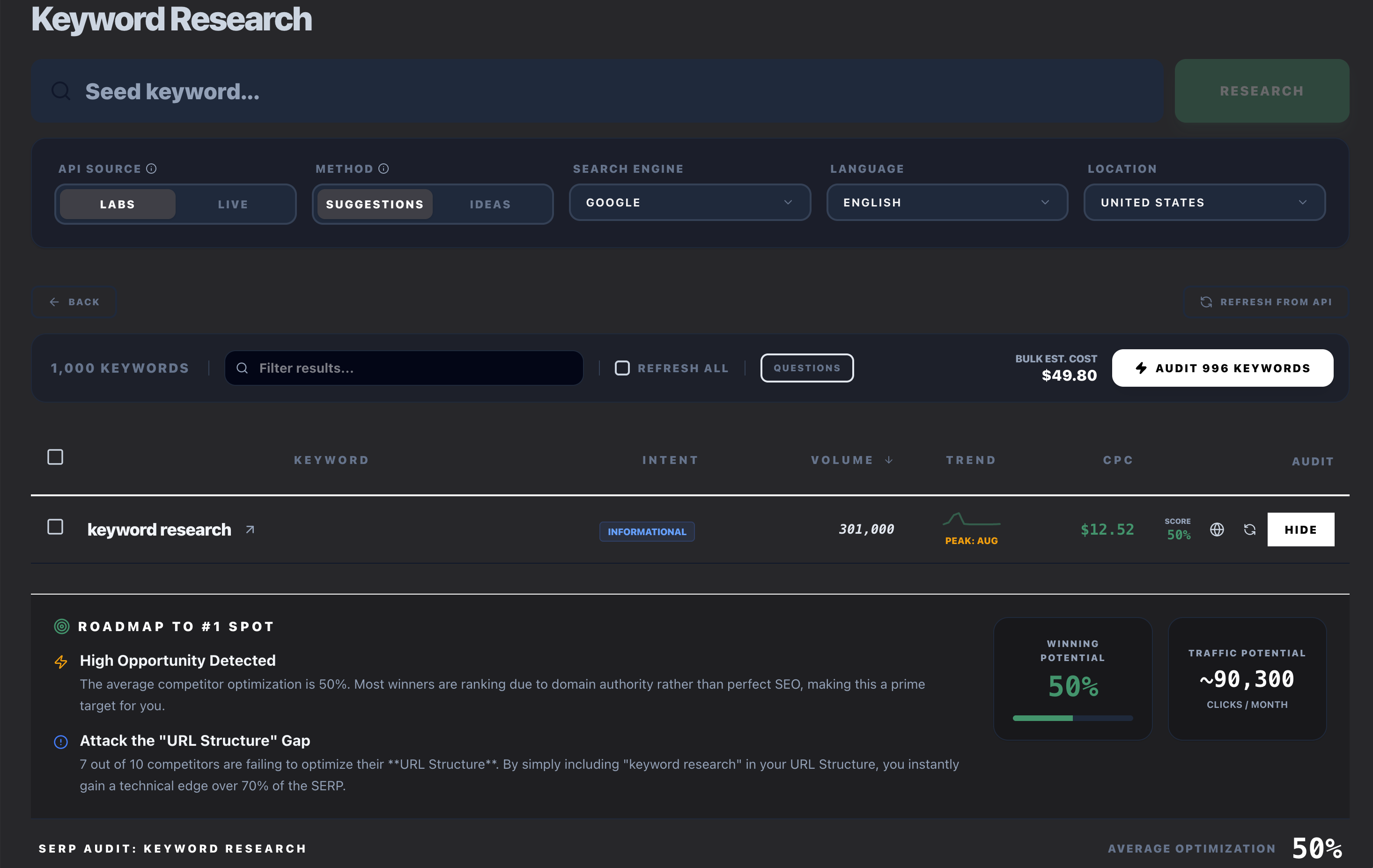Click the external link arrow beside keyword research
This screenshot has width=1373, height=868.
250,530
